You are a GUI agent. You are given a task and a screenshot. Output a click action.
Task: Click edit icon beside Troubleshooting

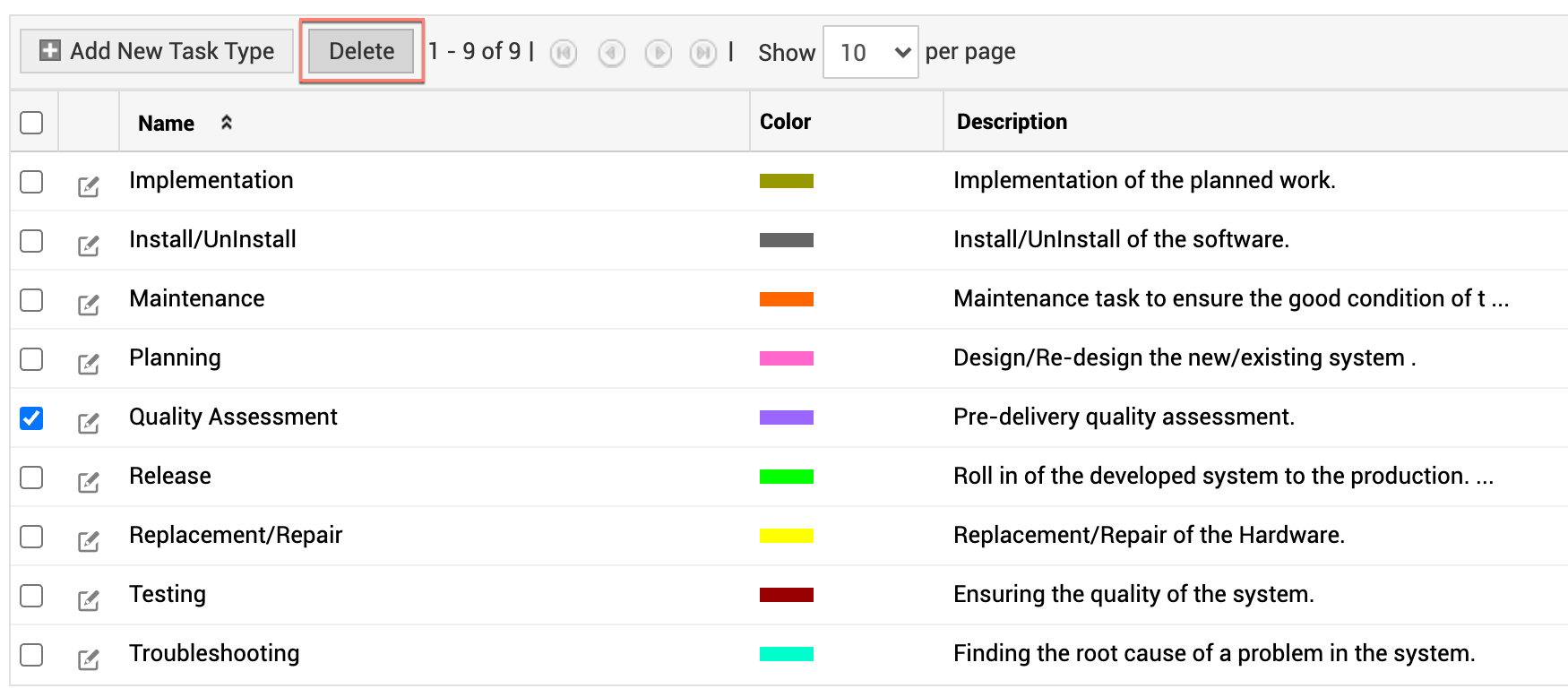(88, 659)
